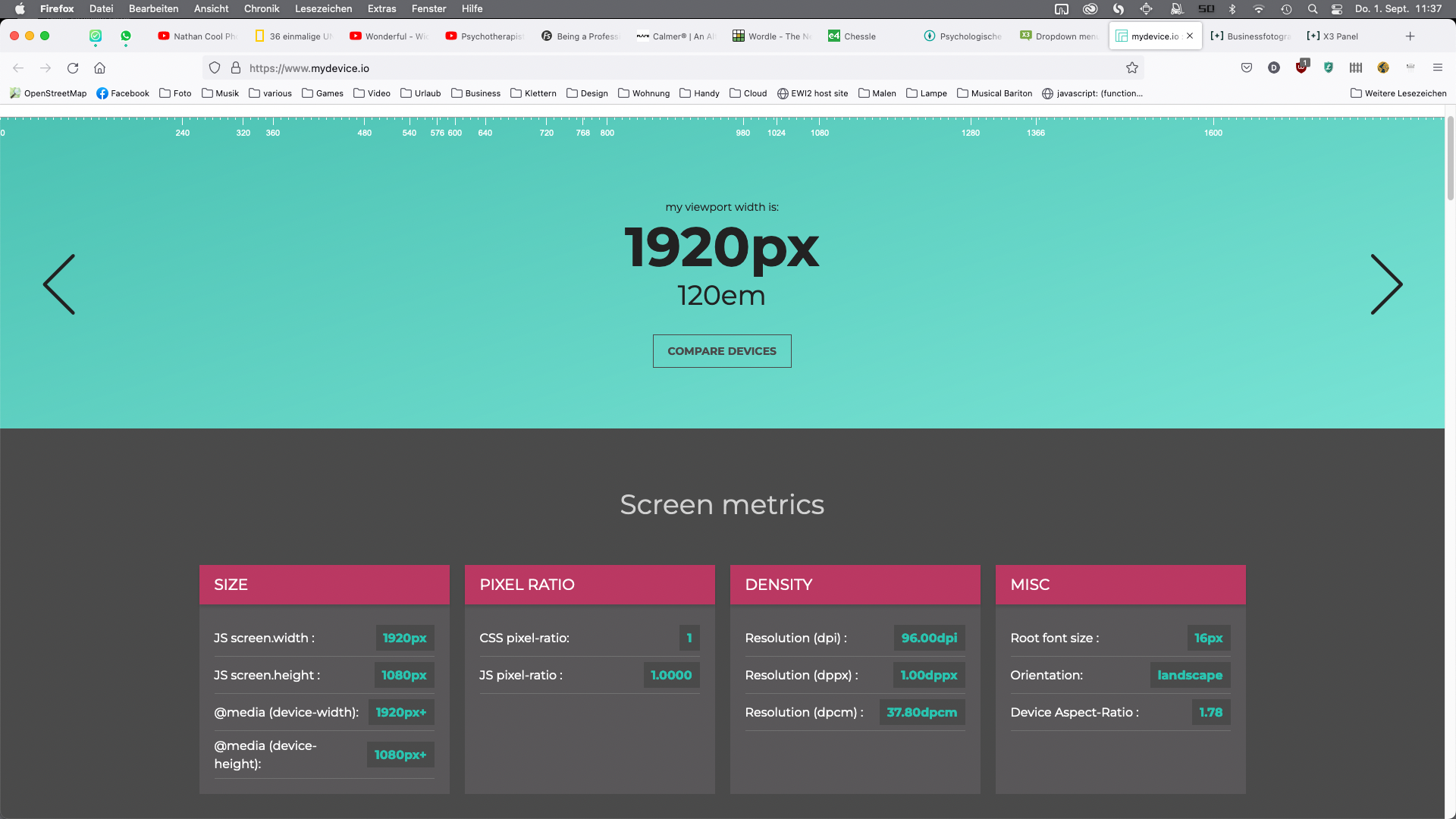Open the Datei menu in Firefox menu bar
The width and height of the screenshot is (1456, 819).
pyautogui.click(x=101, y=8)
